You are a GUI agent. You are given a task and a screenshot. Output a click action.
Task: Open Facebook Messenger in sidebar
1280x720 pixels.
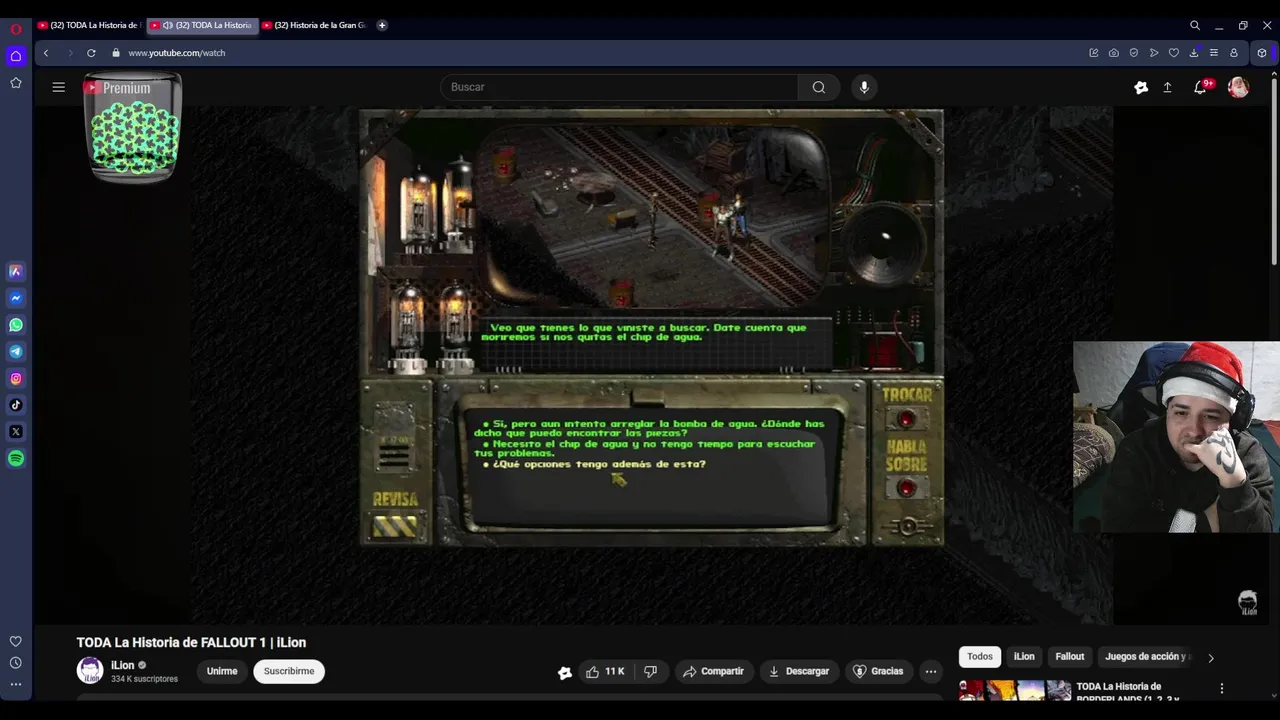16,298
